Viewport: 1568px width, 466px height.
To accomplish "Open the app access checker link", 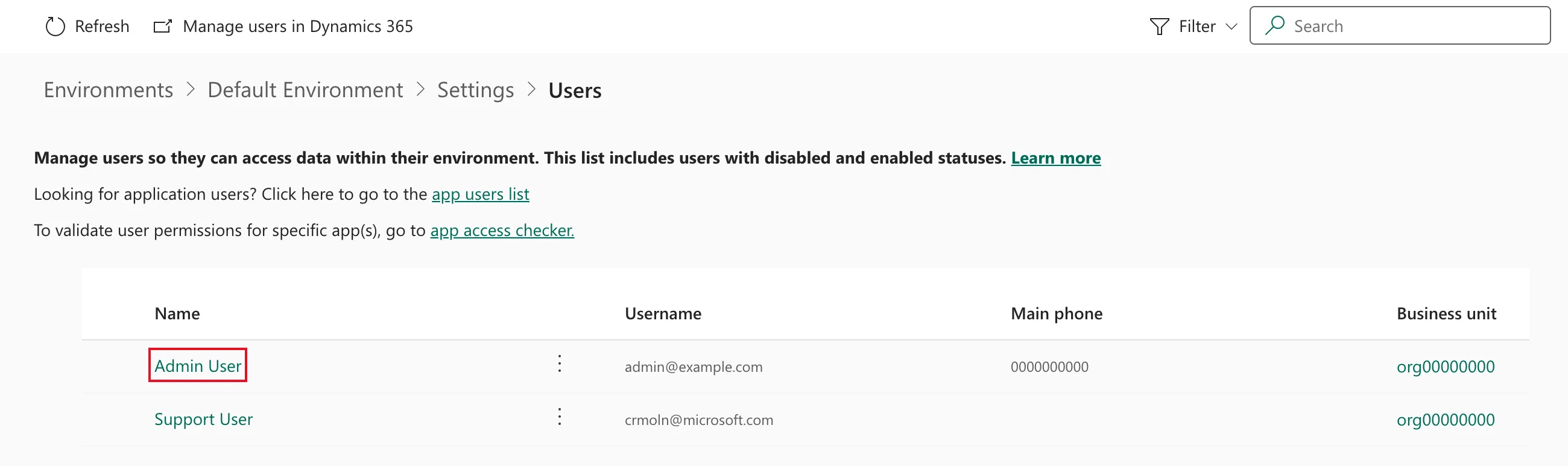I will click(502, 230).
